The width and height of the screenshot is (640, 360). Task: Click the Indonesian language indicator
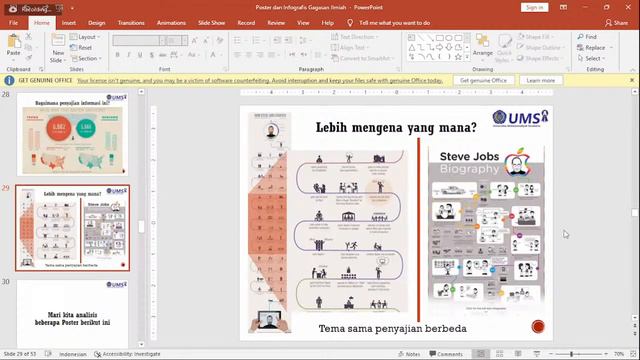(73, 354)
